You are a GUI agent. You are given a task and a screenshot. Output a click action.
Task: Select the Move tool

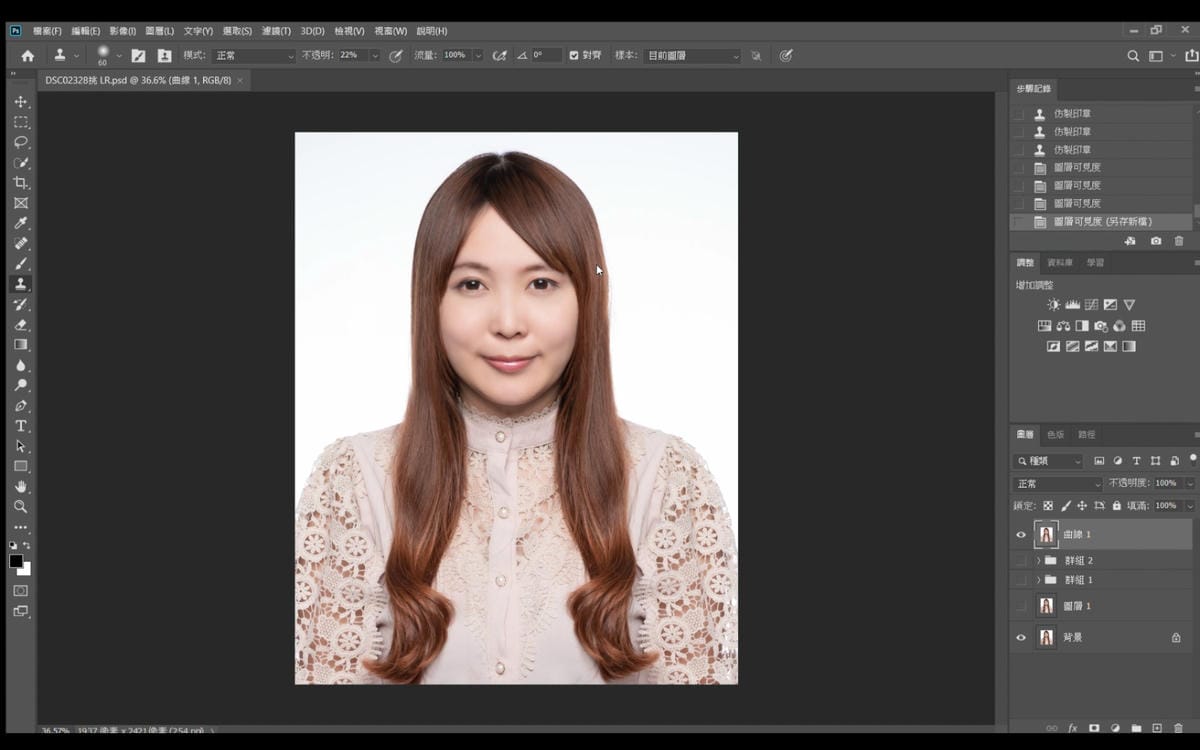point(20,102)
